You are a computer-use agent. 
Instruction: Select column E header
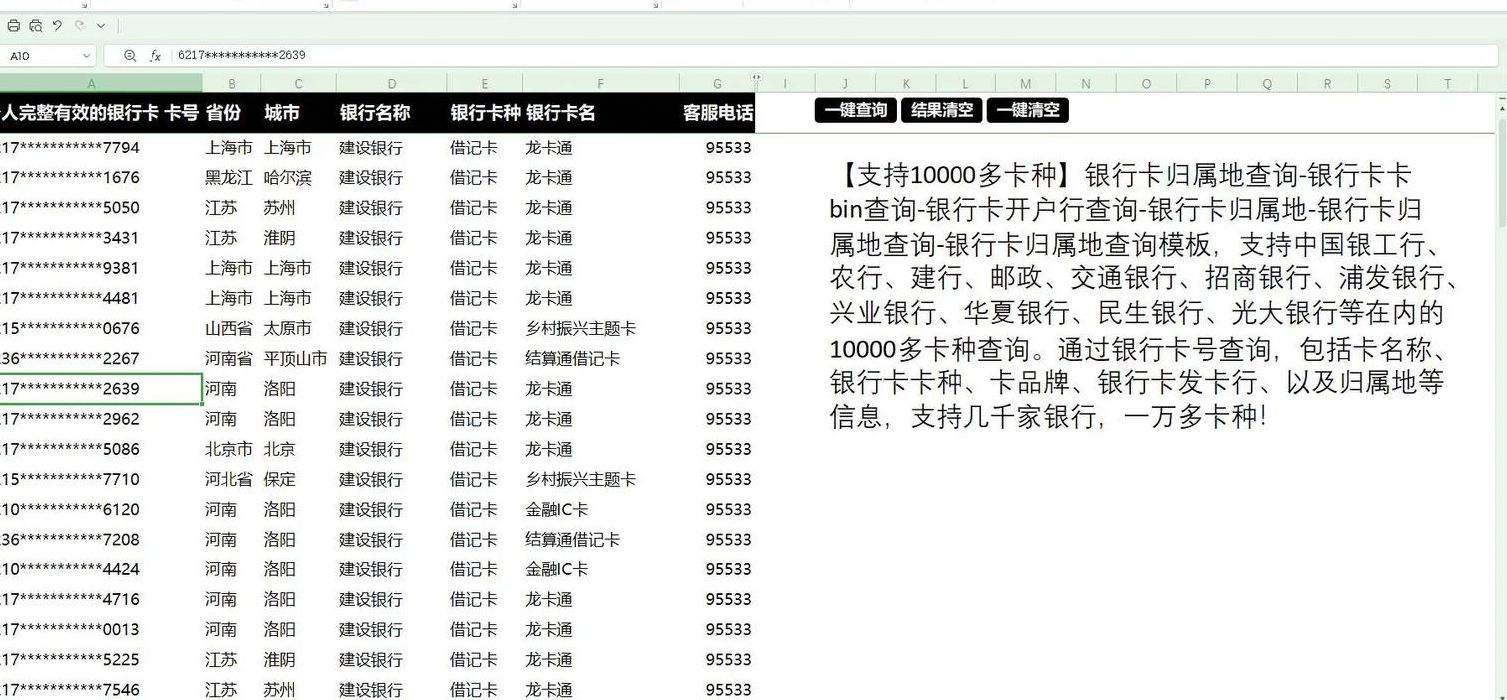pyautogui.click(x=485, y=84)
